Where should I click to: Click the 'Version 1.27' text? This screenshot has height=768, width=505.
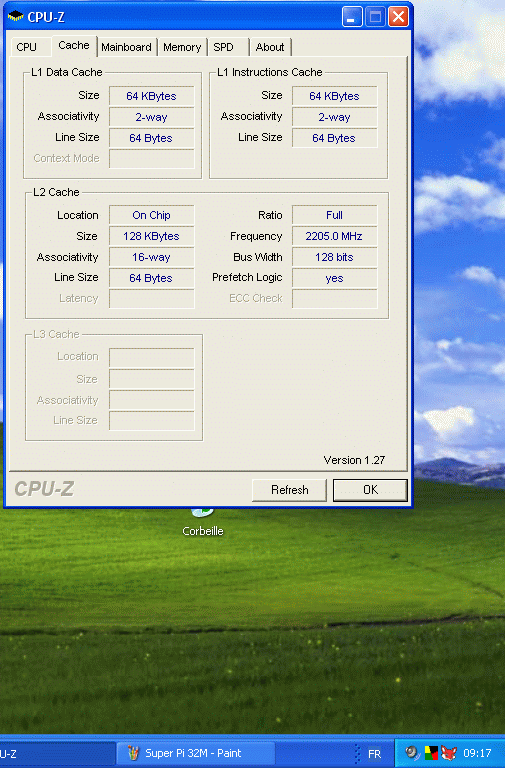[354, 460]
